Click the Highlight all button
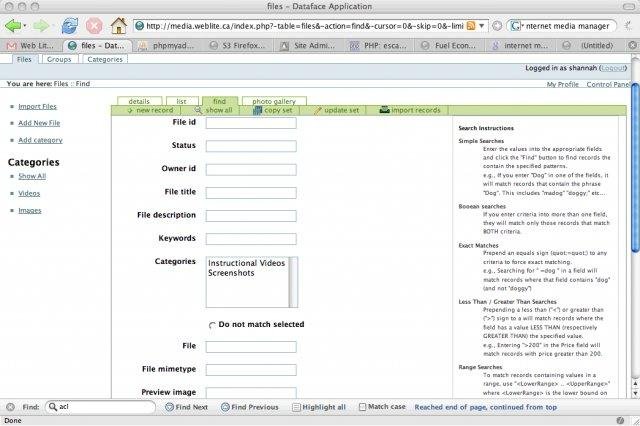 [319, 407]
